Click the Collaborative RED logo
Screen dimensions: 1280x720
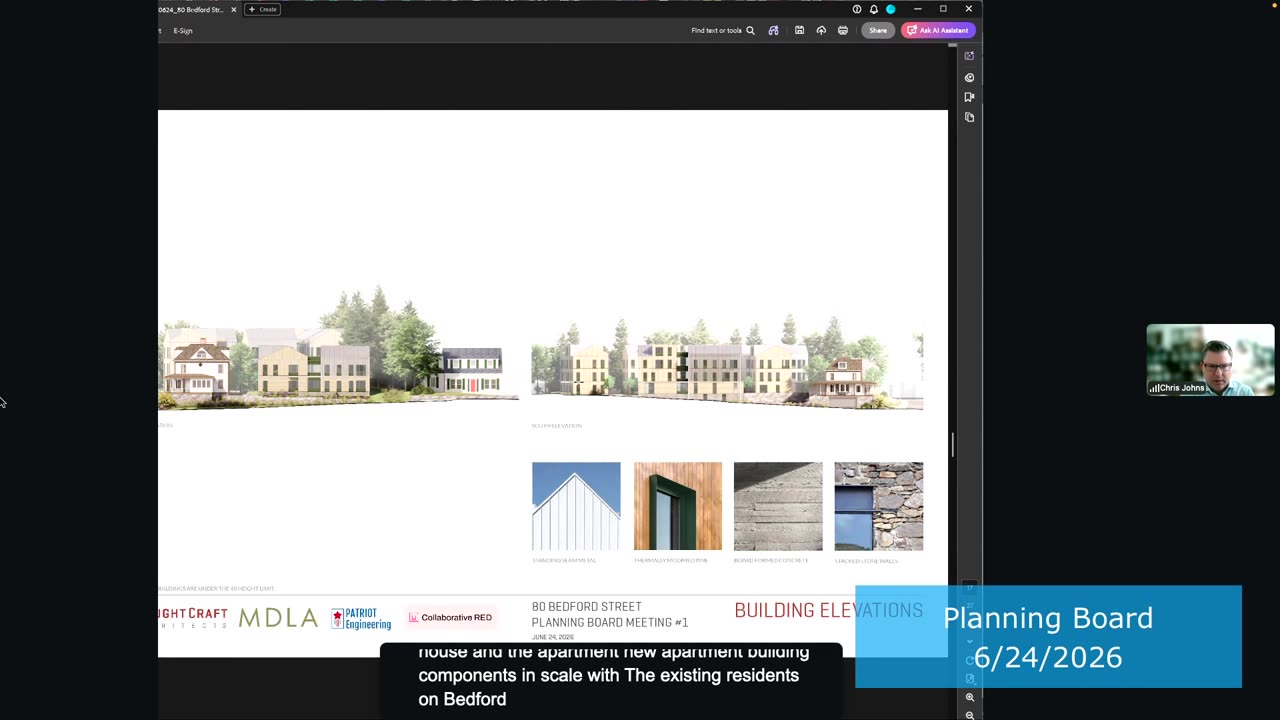(x=450, y=618)
